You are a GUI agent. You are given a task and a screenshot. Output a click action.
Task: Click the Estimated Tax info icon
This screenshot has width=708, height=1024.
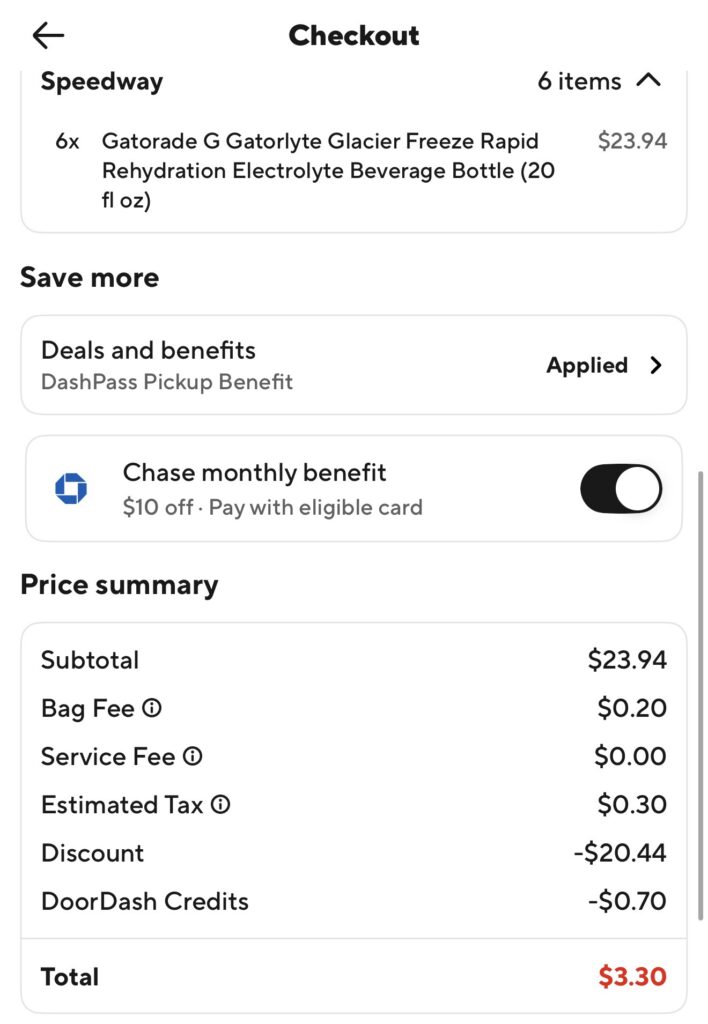tap(221, 804)
